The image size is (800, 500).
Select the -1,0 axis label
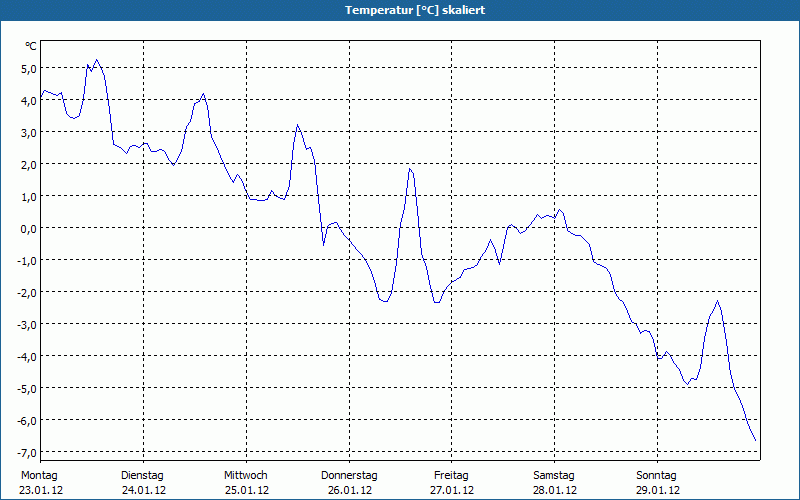(27, 260)
